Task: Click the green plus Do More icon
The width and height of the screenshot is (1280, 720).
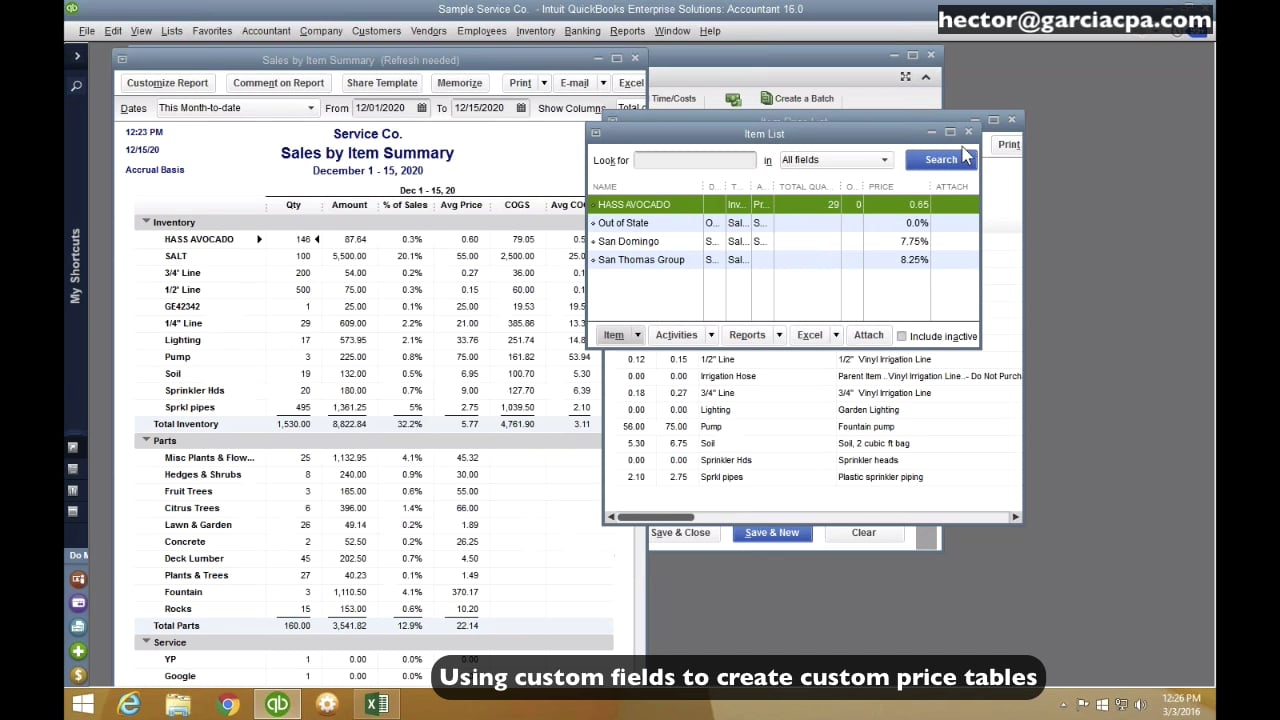Action: (x=78, y=651)
